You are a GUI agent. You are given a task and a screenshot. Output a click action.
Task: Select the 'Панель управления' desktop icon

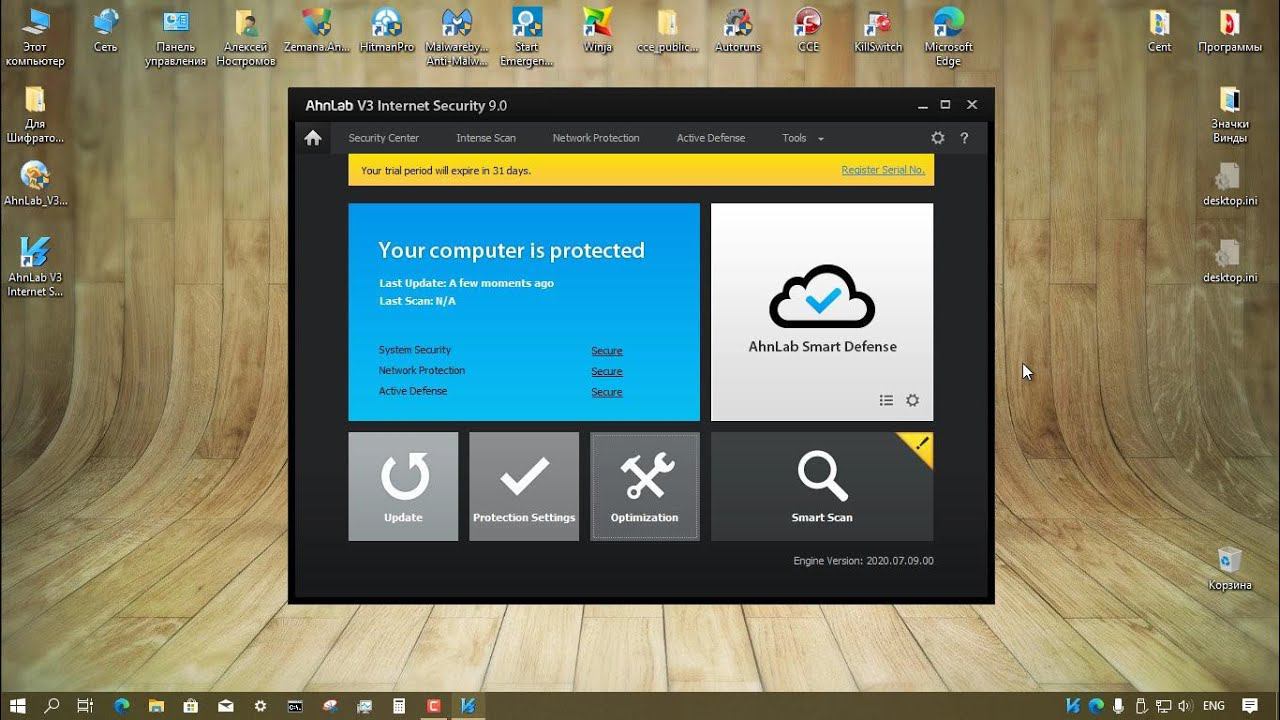point(176,38)
